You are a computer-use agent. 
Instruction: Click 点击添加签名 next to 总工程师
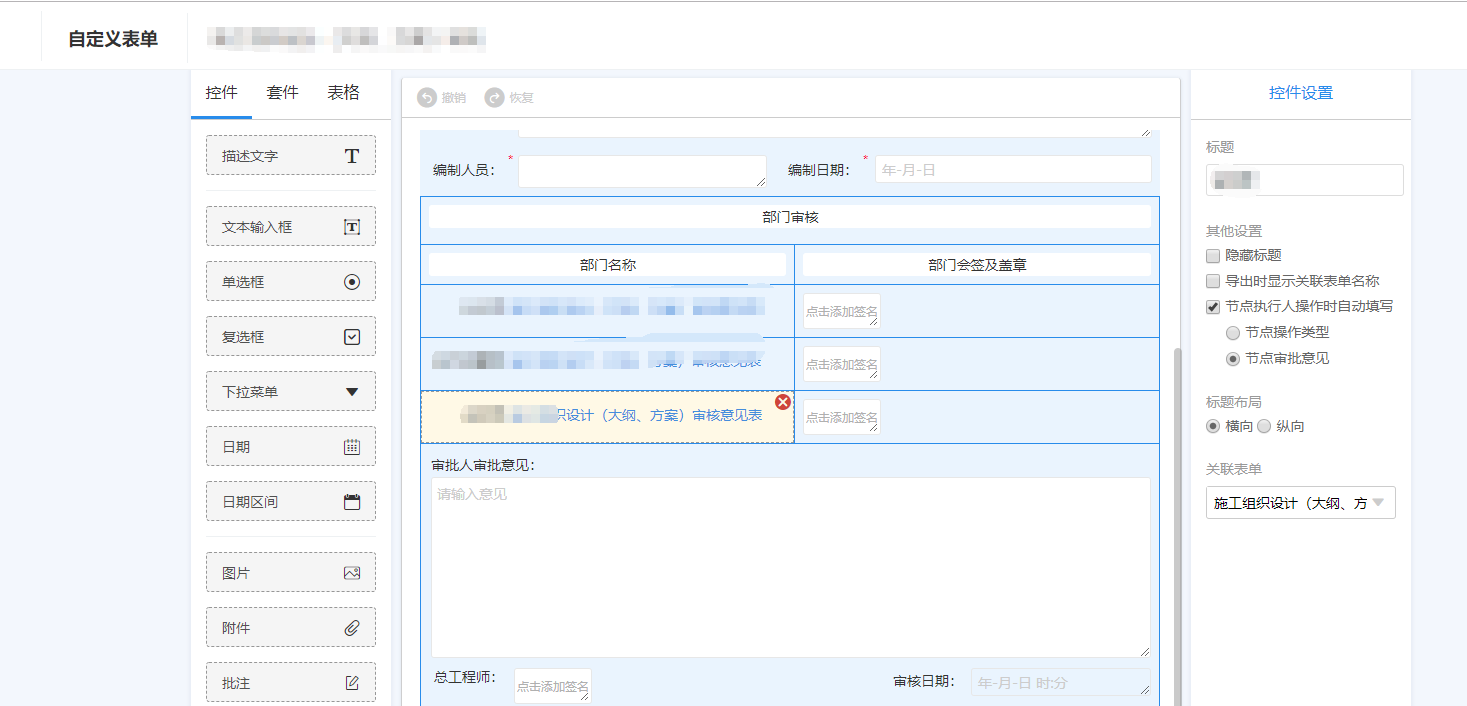click(552, 686)
